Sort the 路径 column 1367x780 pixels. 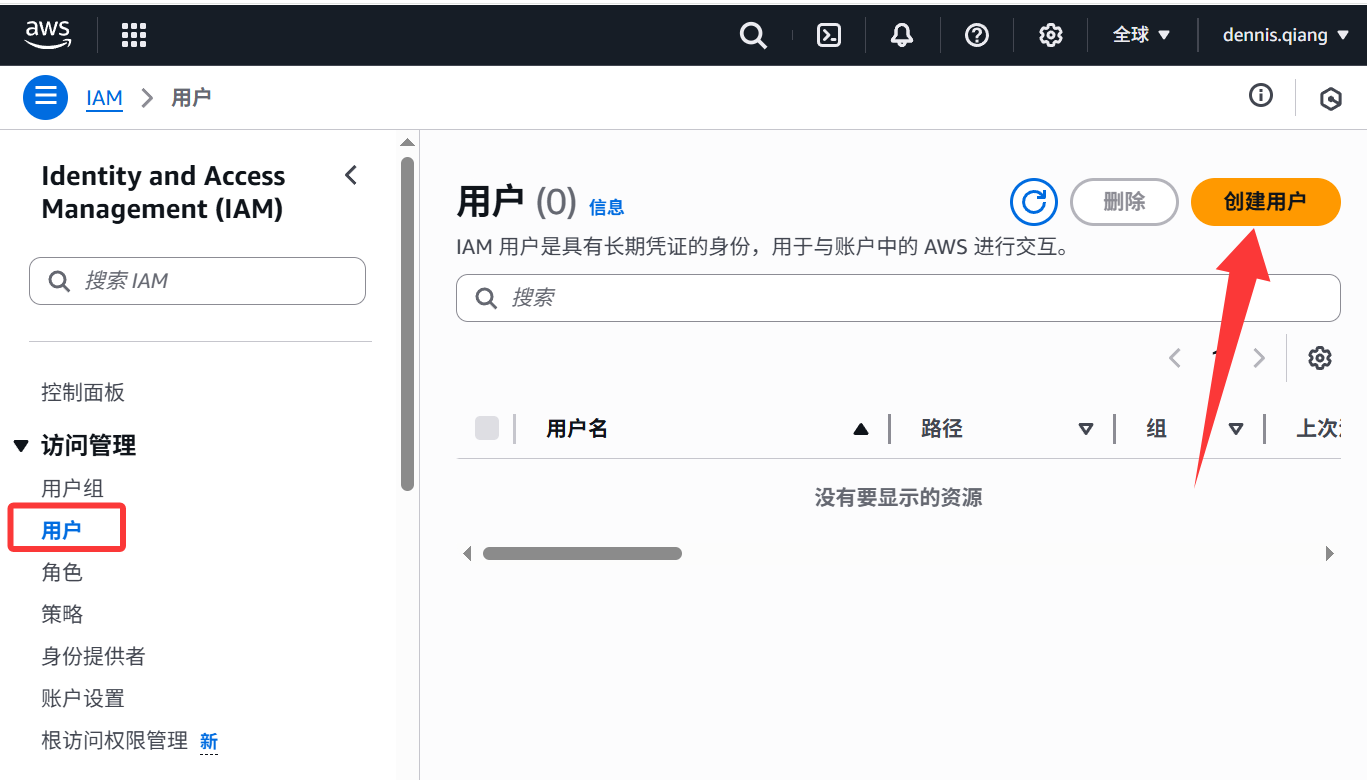tap(1086, 429)
